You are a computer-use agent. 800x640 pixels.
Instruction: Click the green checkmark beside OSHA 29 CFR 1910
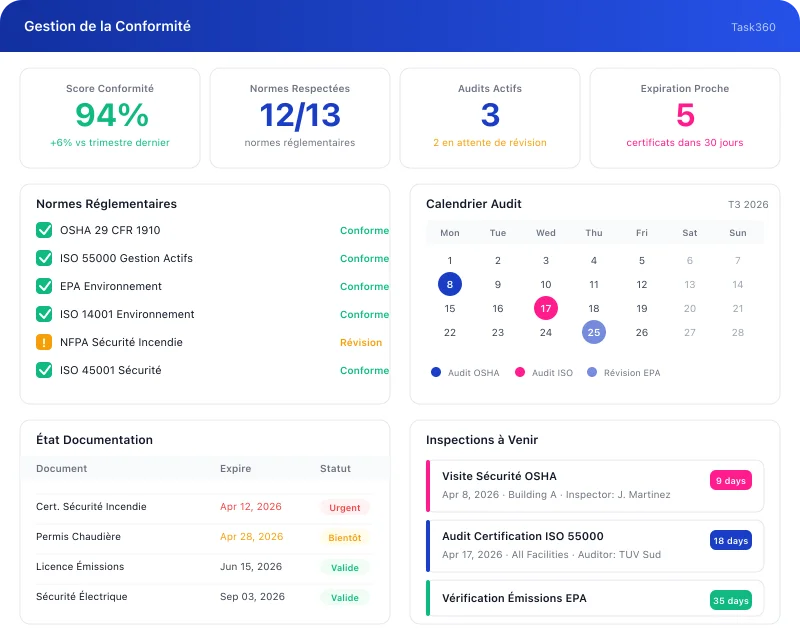tap(42, 230)
